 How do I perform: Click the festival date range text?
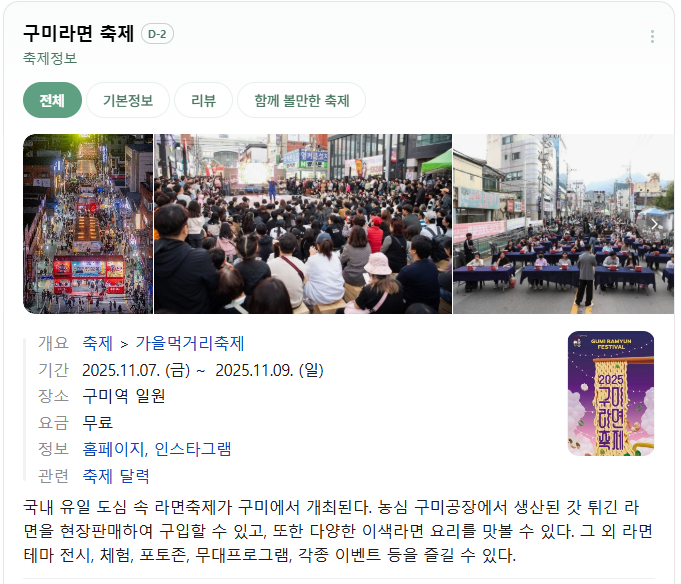pyautogui.click(x=203, y=370)
